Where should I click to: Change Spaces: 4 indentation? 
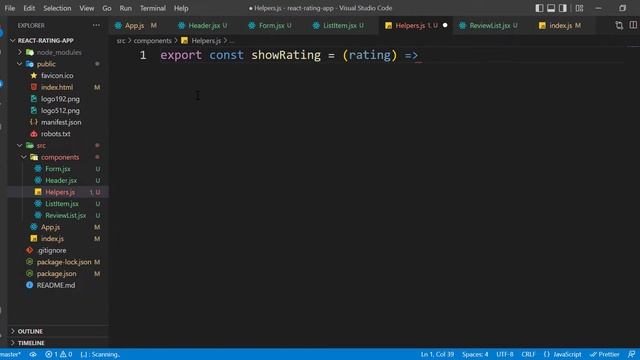pos(475,354)
